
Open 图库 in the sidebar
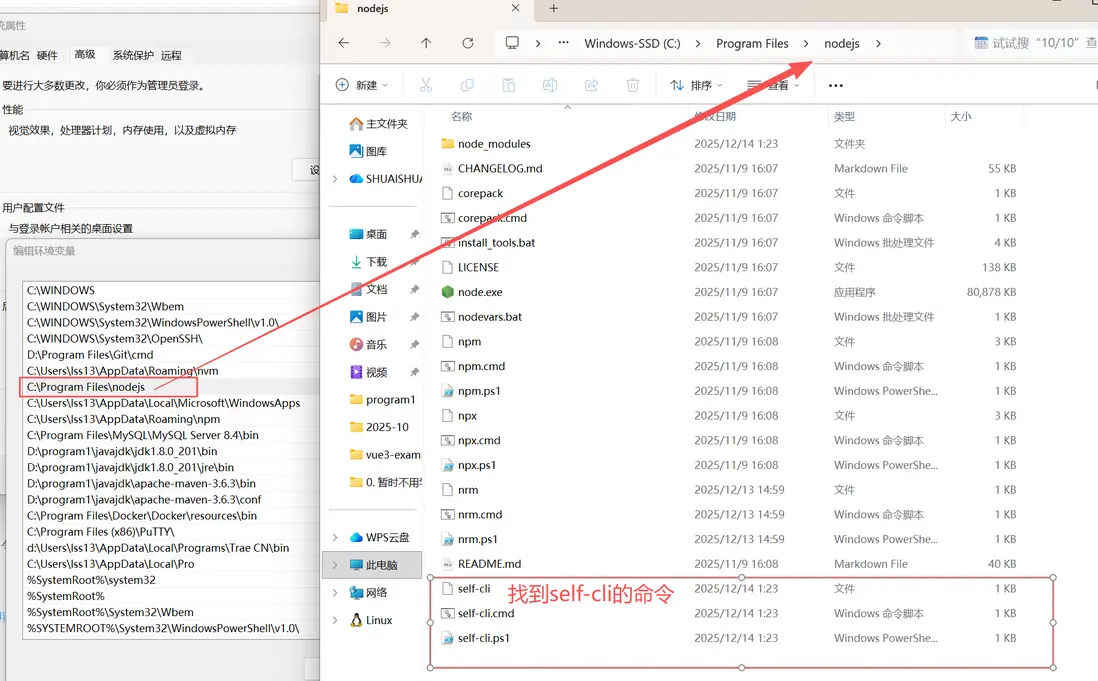tap(368, 151)
